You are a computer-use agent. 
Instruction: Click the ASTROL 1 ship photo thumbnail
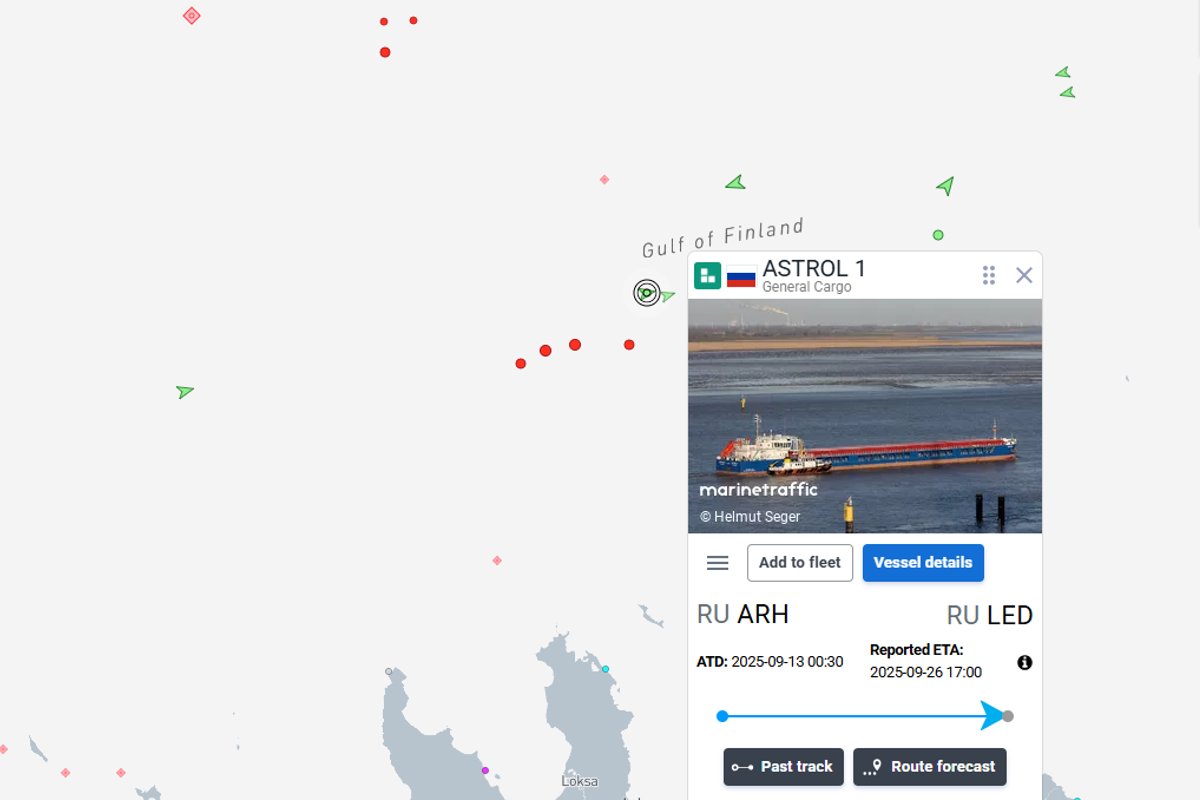tap(865, 416)
